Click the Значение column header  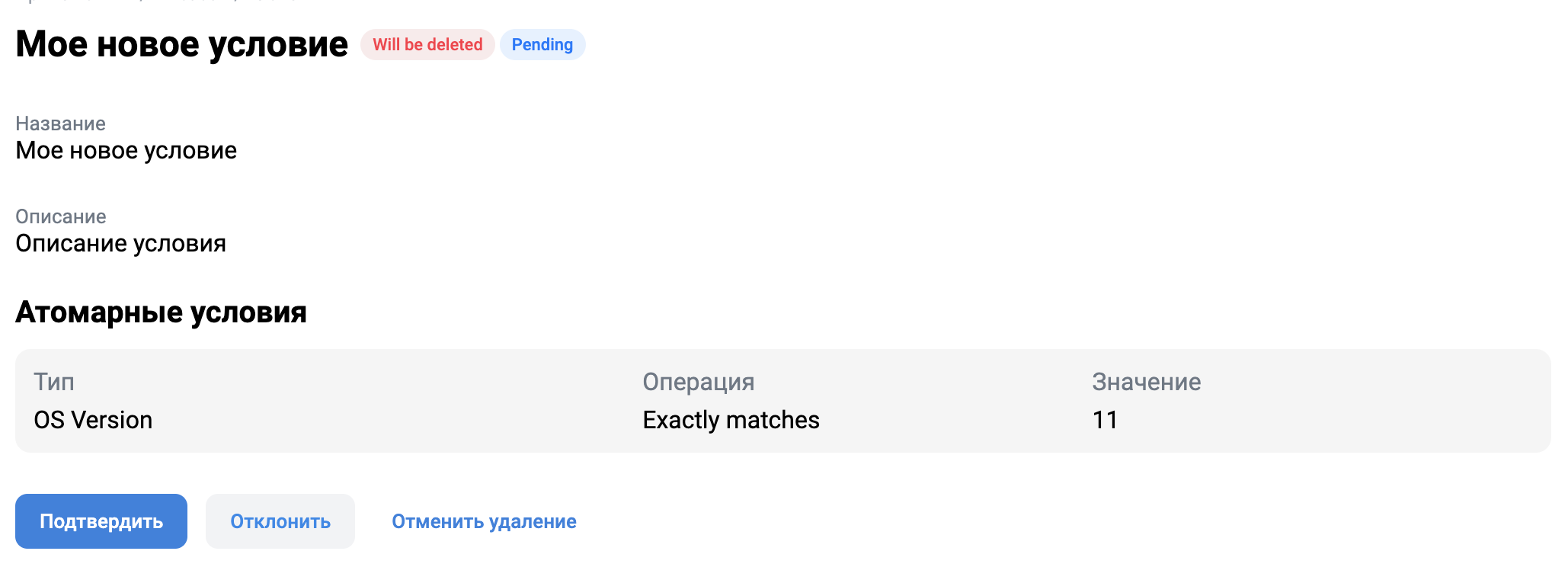point(1147,382)
